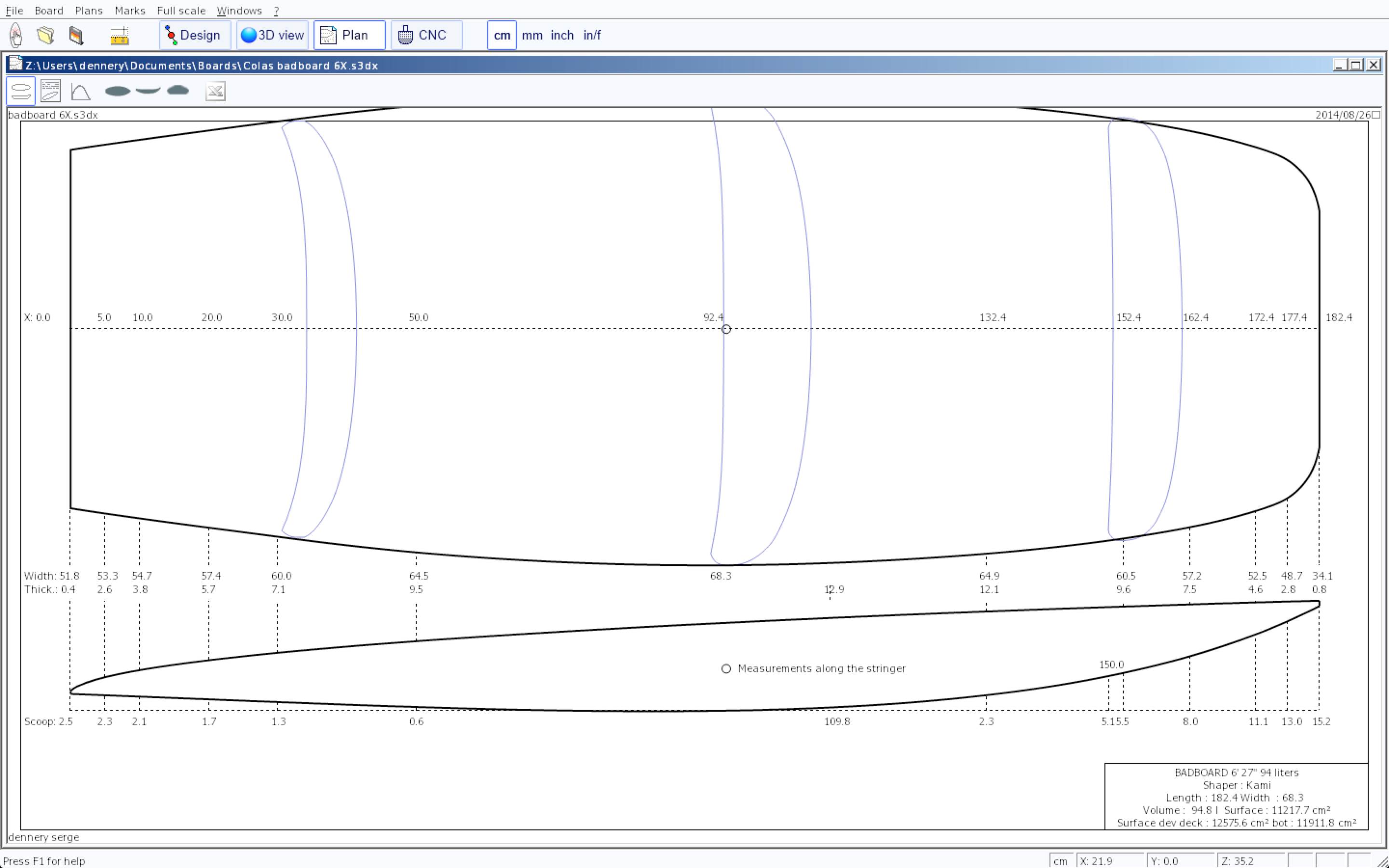Open the Board menu
1389x868 pixels.
point(49,10)
